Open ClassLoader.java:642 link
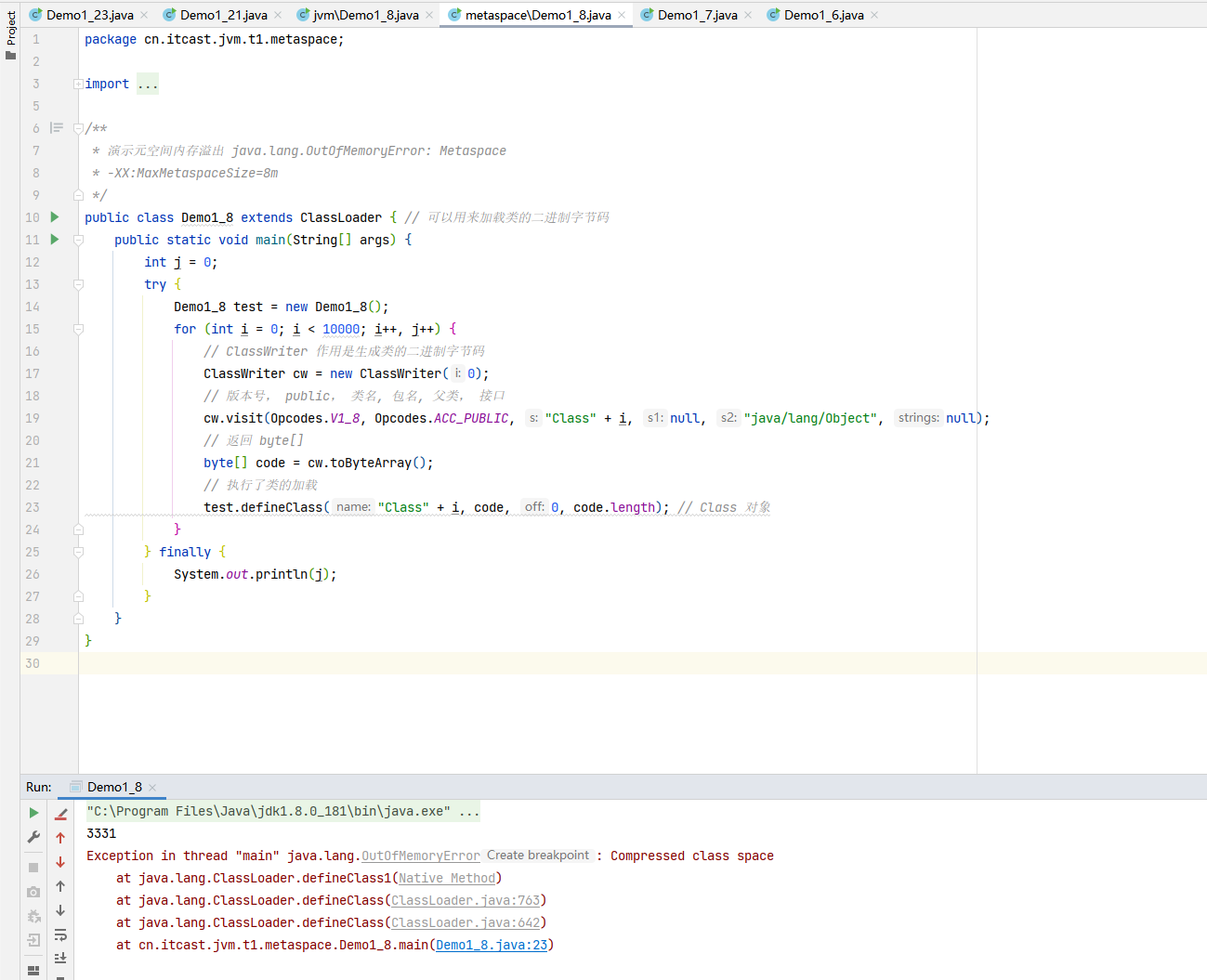This screenshot has height=980, width=1207. [466, 922]
